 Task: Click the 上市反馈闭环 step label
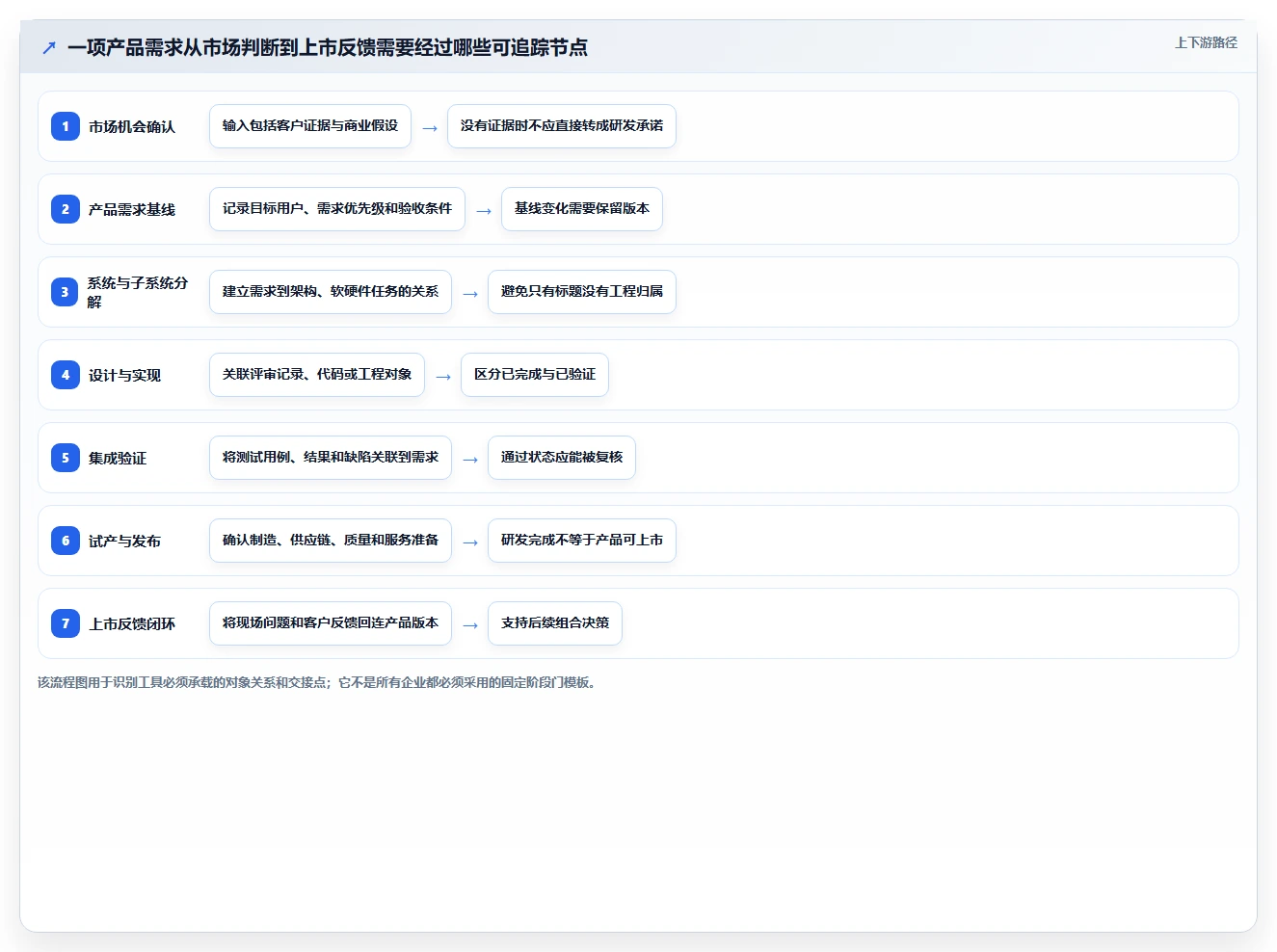coord(132,623)
